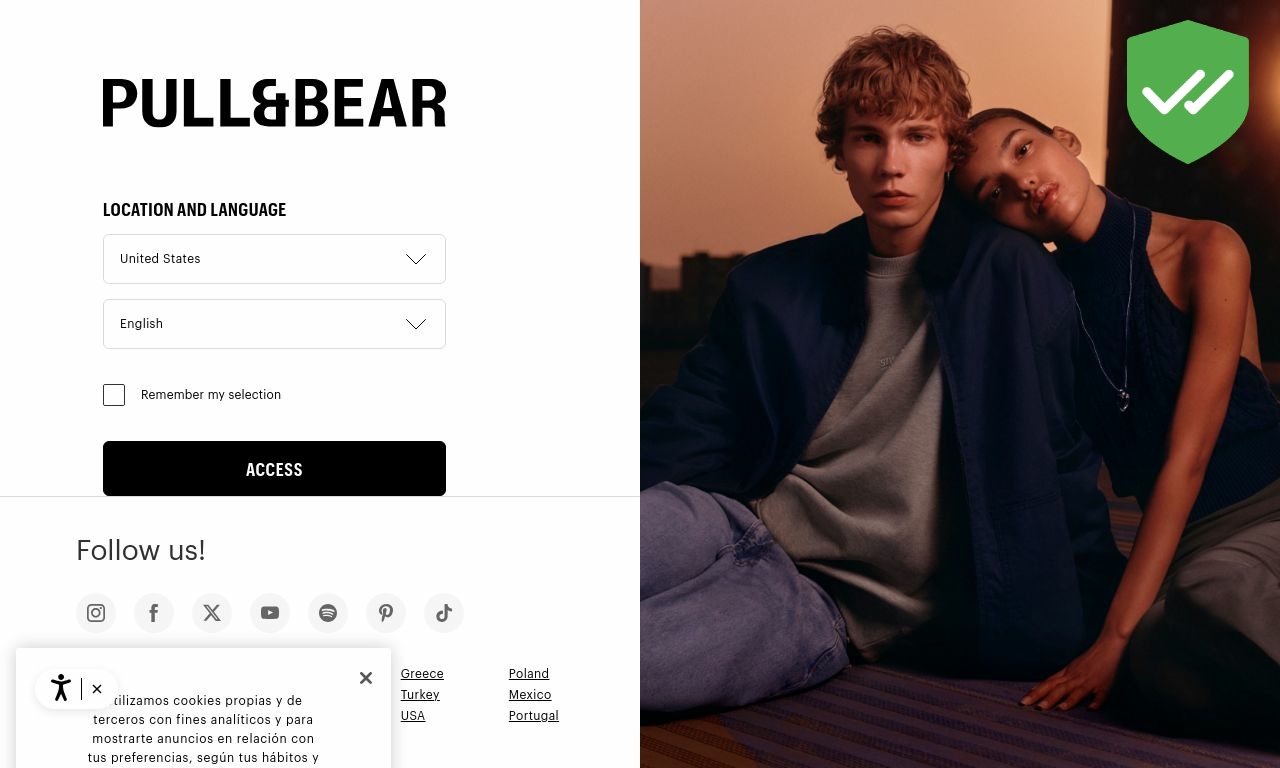The width and height of the screenshot is (1280, 768).
Task: Click the Pull&Bear logo
Action: coord(274,103)
